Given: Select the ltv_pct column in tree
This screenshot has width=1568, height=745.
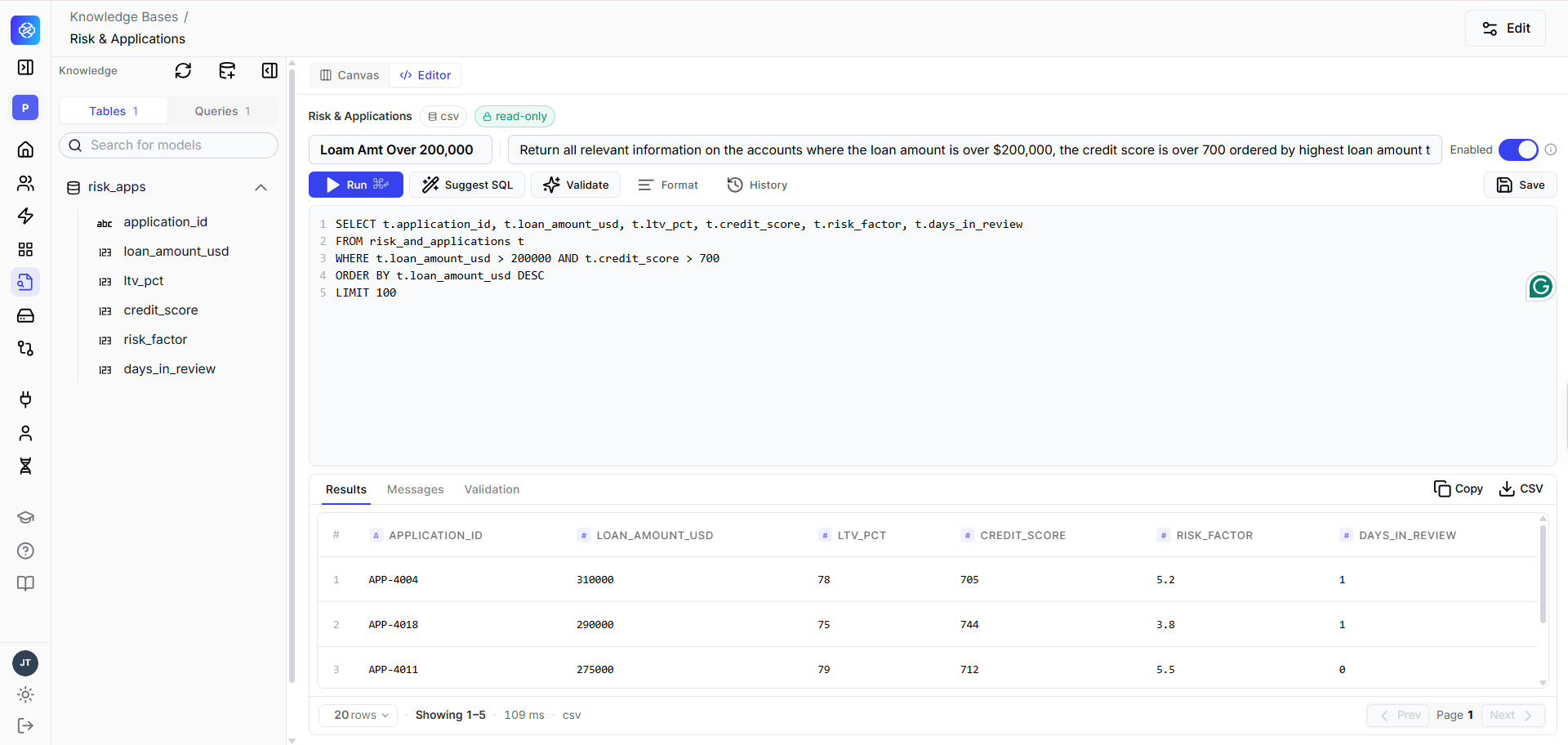Looking at the screenshot, I should [143, 281].
